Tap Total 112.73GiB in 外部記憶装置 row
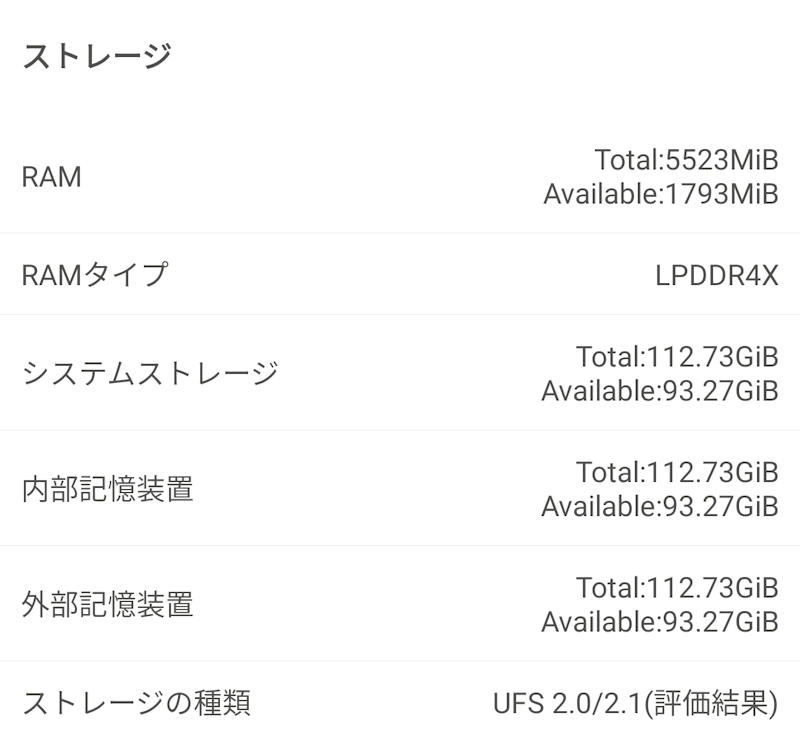Image resolution: width=800 pixels, height=740 pixels. (676, 588)
